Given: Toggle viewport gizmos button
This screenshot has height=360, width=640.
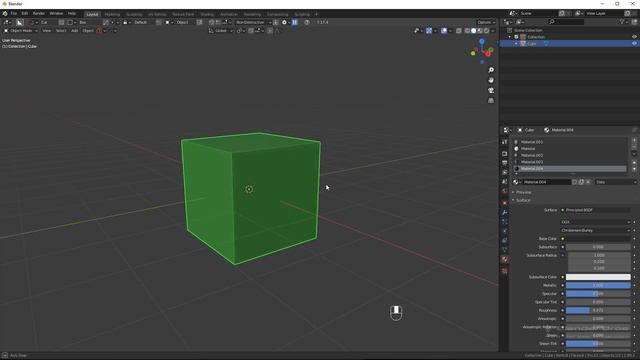Looking at the screenshot, I should (429, 31).
